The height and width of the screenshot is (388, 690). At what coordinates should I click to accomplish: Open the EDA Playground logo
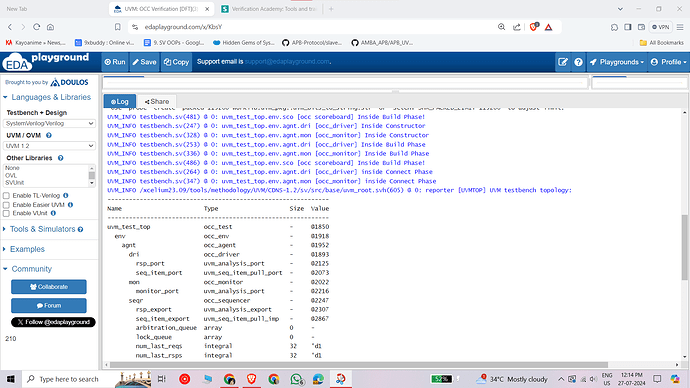point(45,62)
